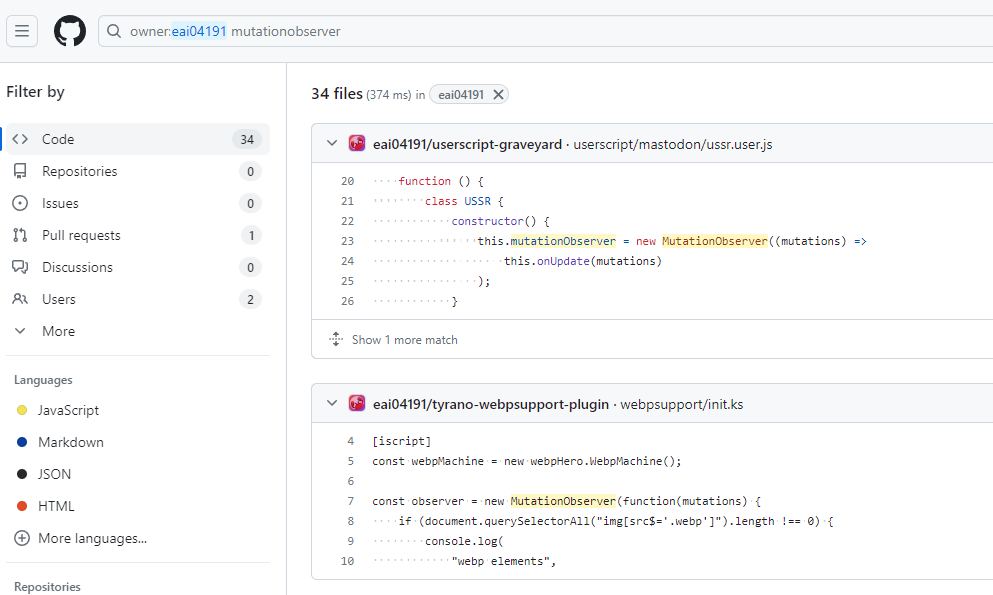Click avatar next to userscript-graveyard
Screen dimensions: 993x595
click(x=357, y=144)
